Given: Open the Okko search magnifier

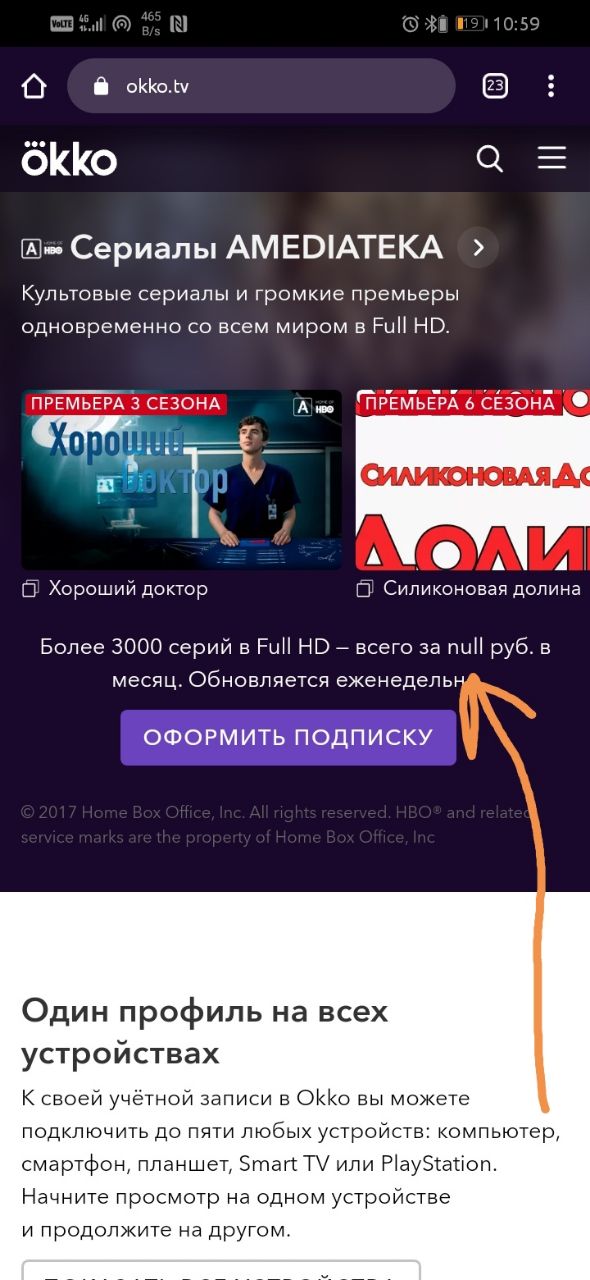Looking at the screenshot, I should pos(490,159).
